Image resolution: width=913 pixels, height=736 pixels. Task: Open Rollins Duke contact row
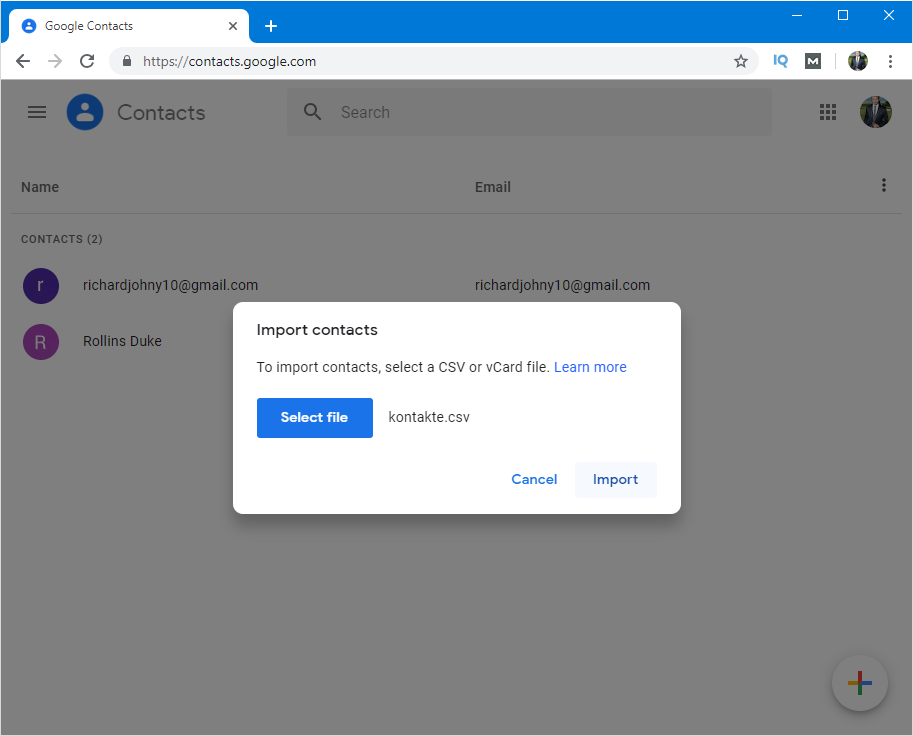[x=122, y=342]
